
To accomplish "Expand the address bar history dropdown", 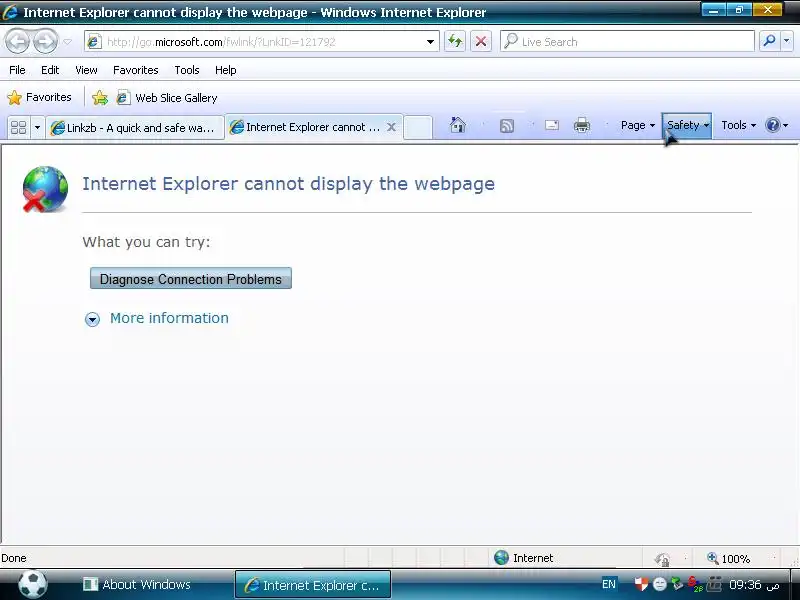I will [x=430, y=42].
